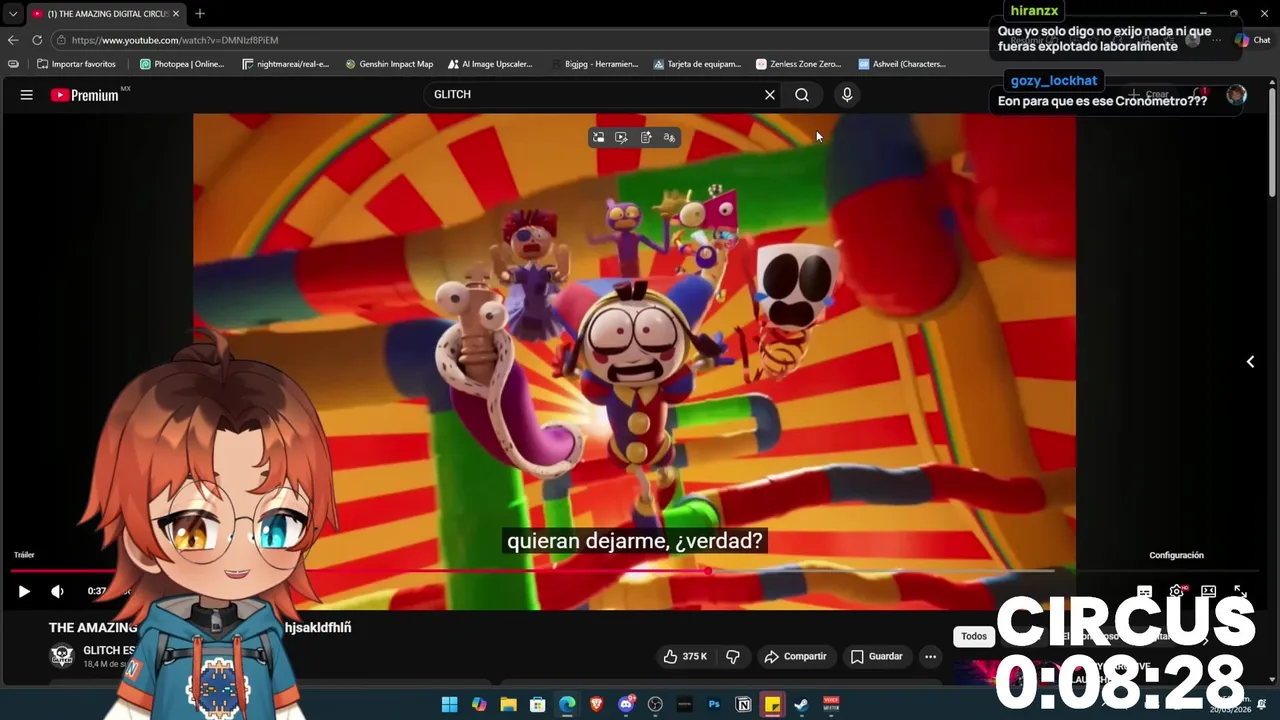The image size is (1280, 720).
Task: Open Ashveil Characters bookmark
Action: [902, 64]
